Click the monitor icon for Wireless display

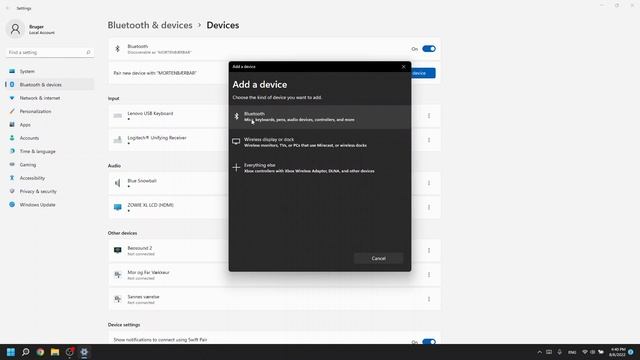236,142
